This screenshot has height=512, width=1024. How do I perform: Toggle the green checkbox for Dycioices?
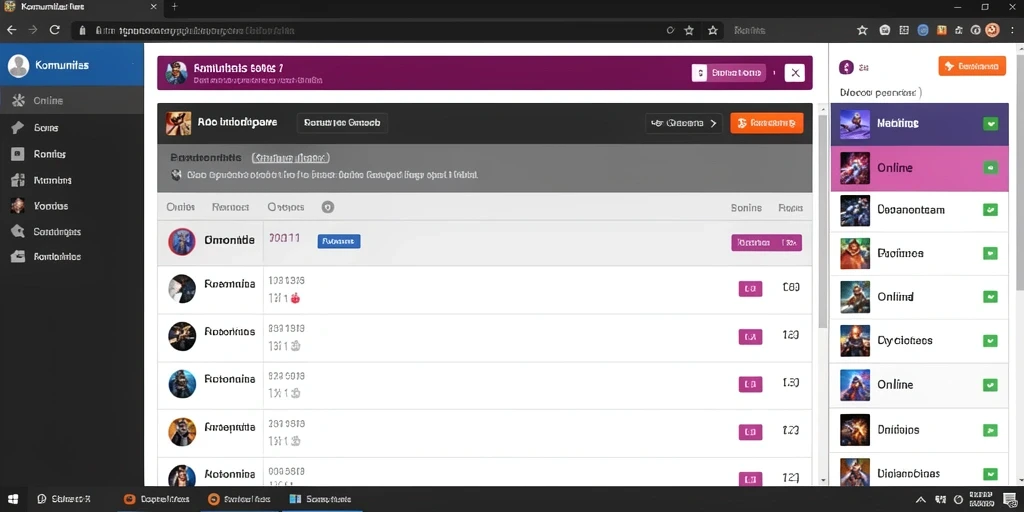(991, 340)
